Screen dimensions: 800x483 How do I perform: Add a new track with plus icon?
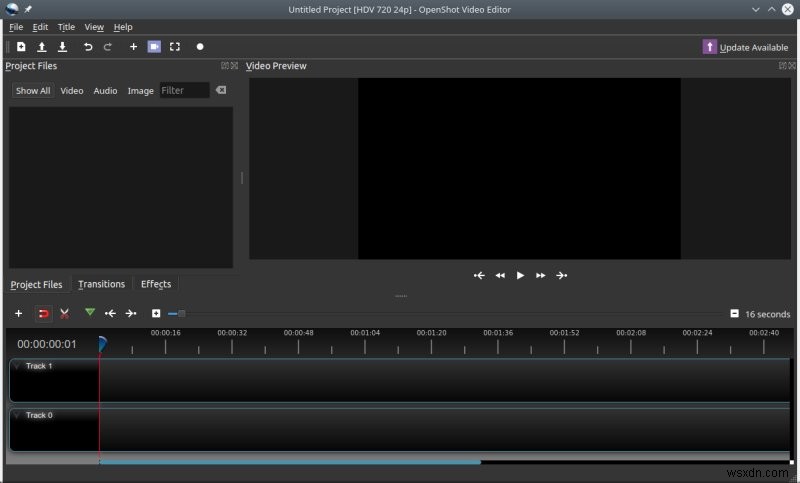[x=18, y=313]
